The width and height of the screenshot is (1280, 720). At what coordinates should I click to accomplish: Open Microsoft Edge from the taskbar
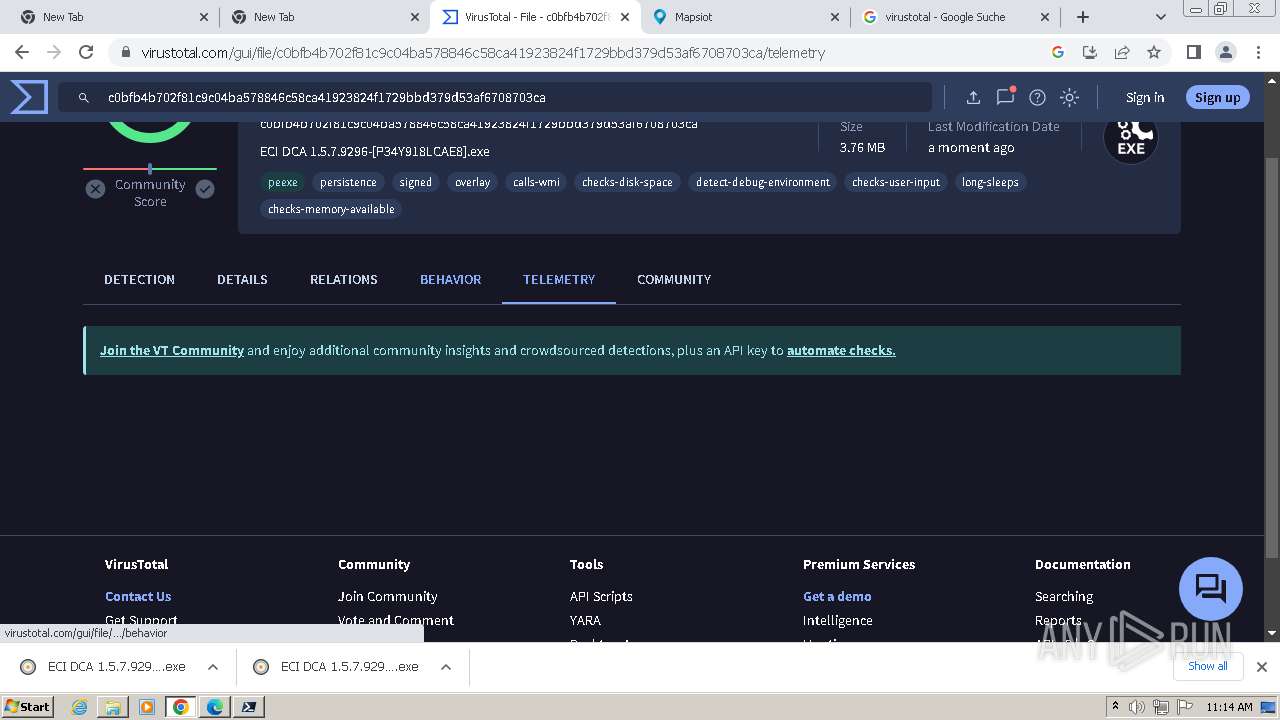point(215,707)
